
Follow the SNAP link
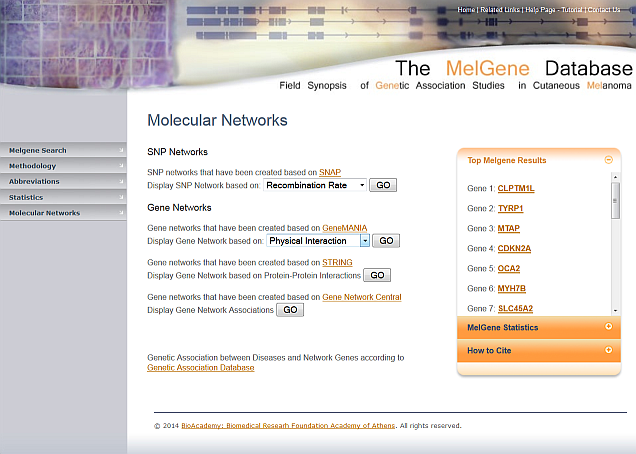[330, 172]
